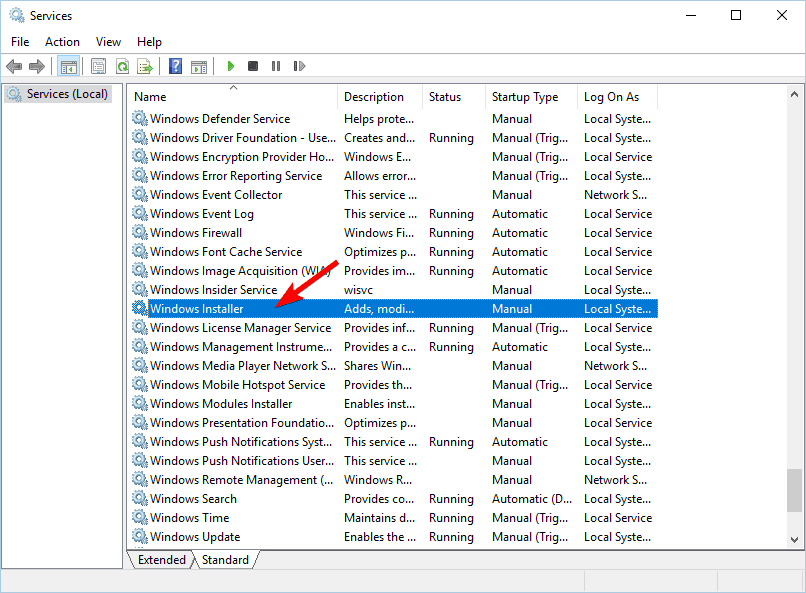Click the Windows Search gear icon
The width and height of the screenshot is (806, 593).
[x=139, y=498]
